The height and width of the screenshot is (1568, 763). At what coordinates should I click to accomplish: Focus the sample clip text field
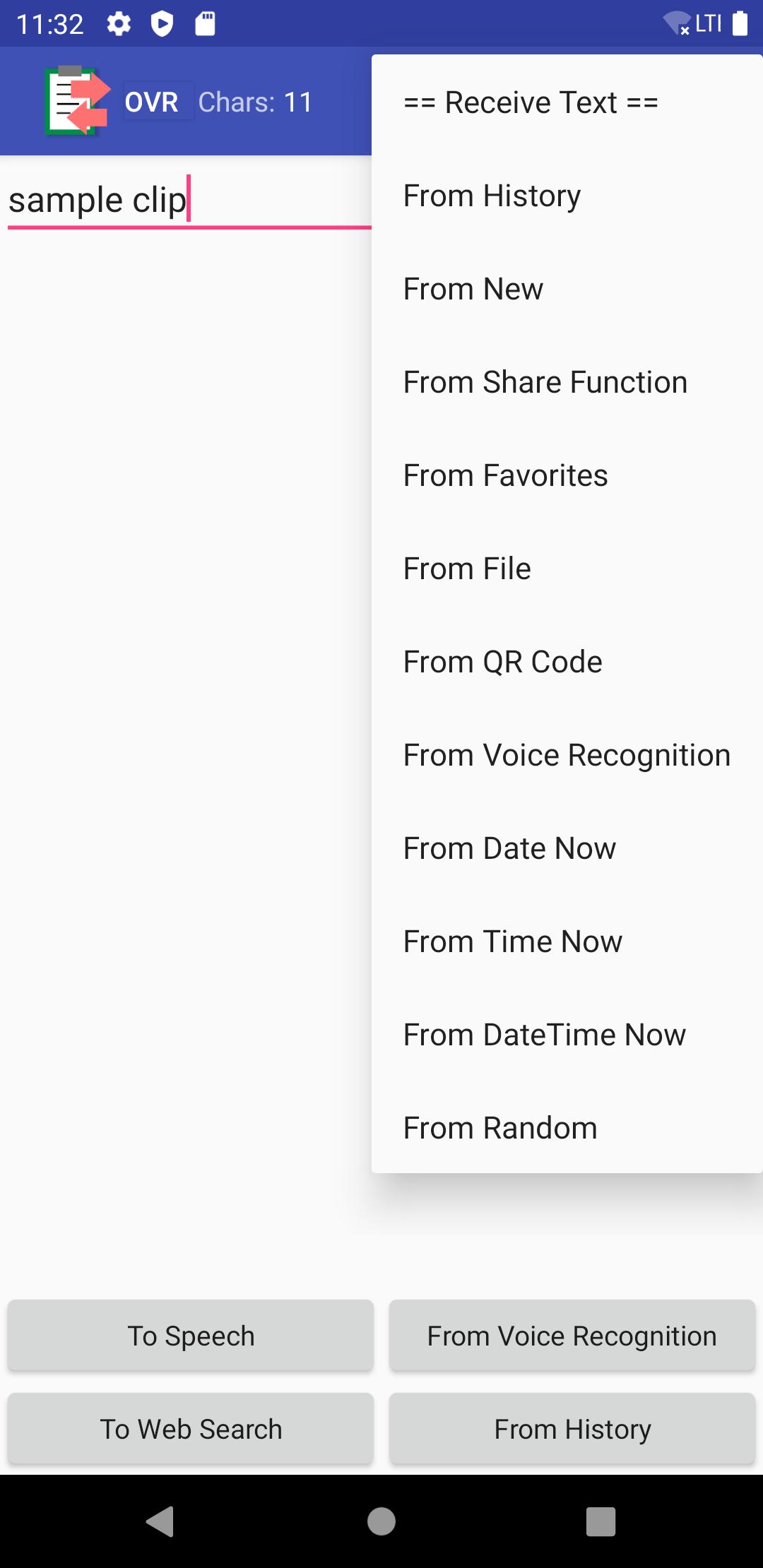click(x=189, y=201)
